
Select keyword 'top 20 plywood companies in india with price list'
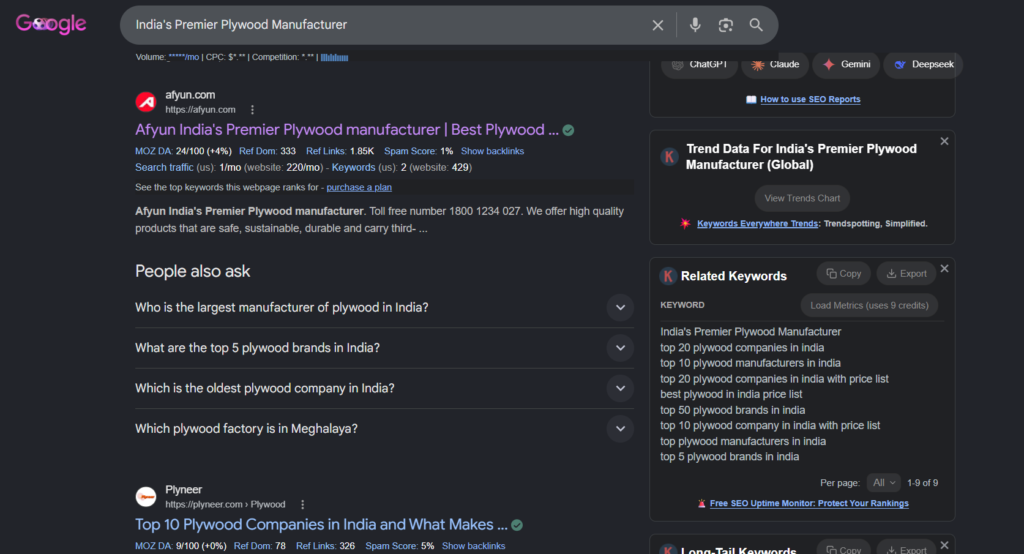(x=775, y=379)
